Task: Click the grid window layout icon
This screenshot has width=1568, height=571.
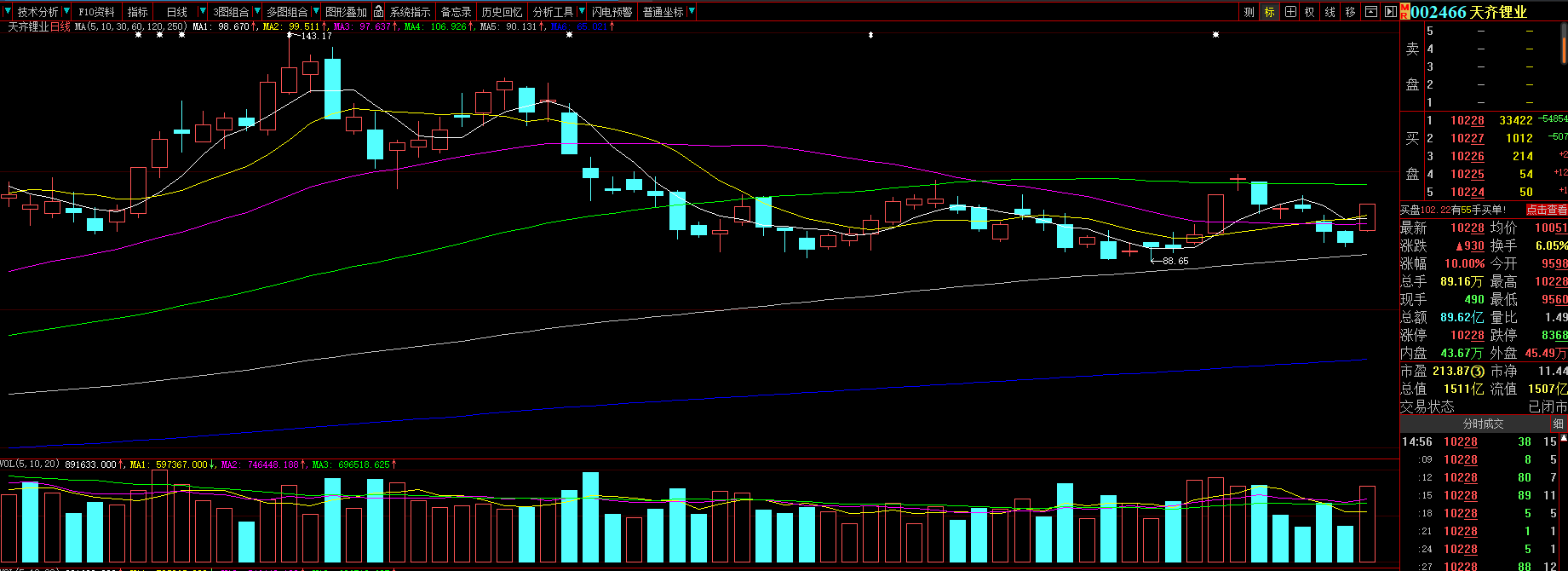Action: pyautogui.click(x=1290, y=12)
